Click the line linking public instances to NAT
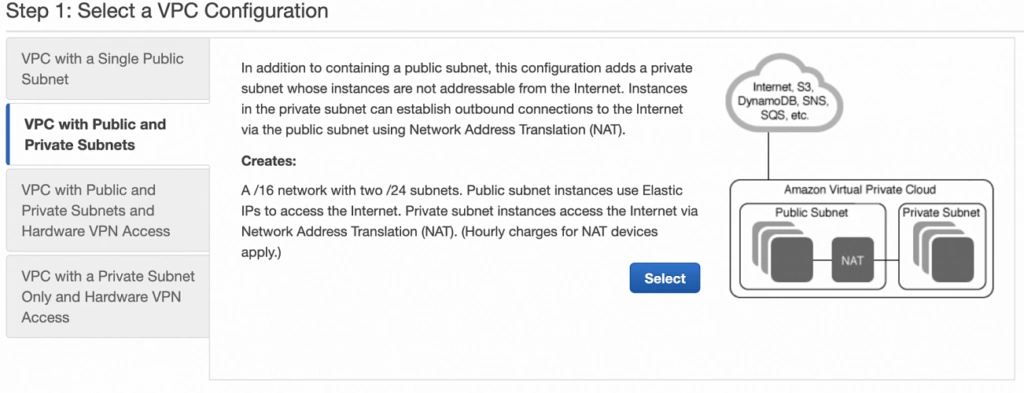The width and height of the screenshot is (1024, 393). [822, 260]
